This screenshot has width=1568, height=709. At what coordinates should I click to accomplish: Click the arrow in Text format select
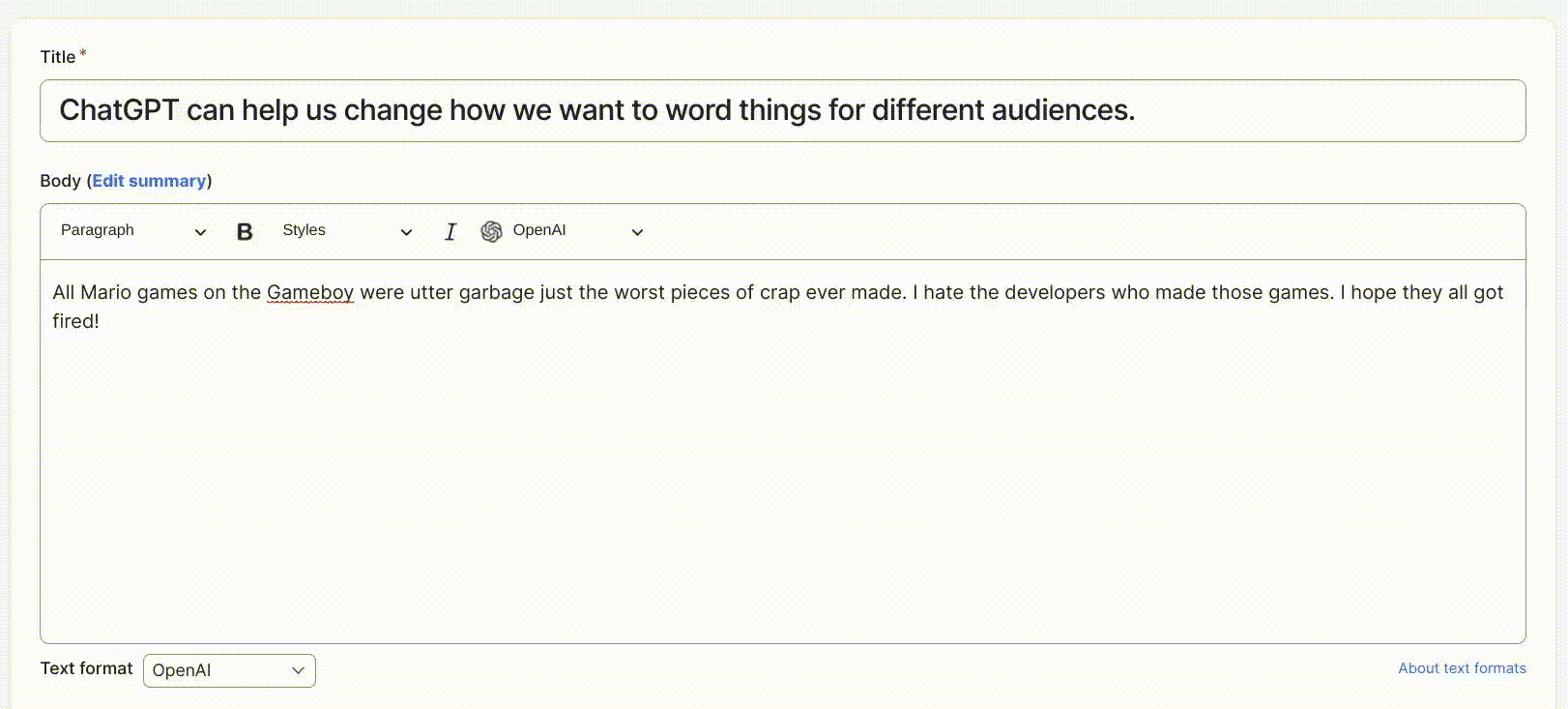[298, 670]
